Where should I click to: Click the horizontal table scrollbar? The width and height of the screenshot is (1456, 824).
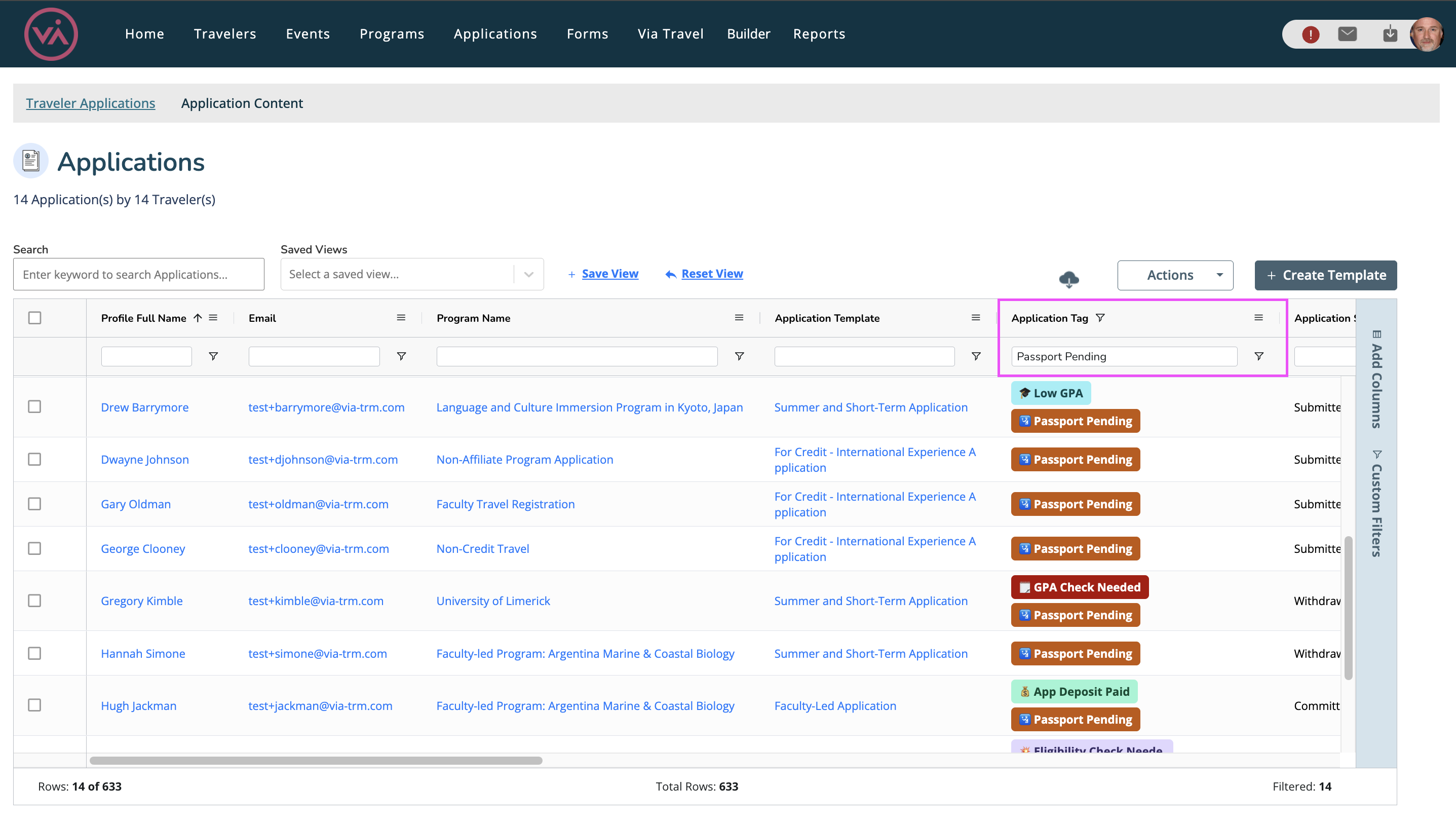click(316, 760)
